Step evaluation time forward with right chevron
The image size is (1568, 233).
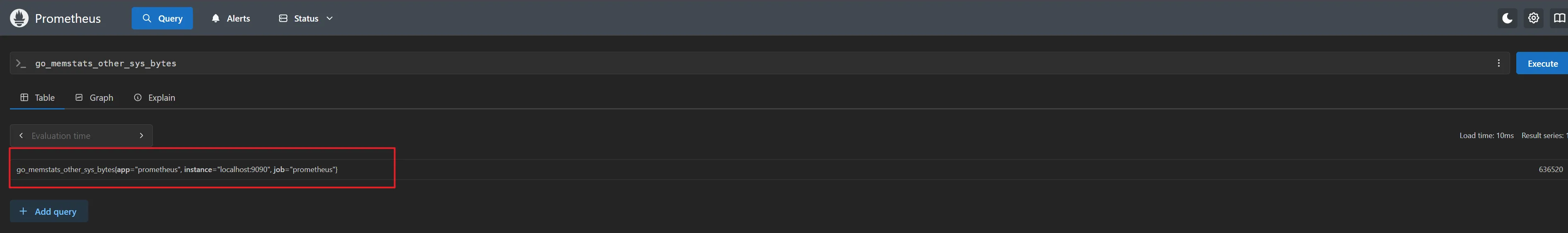(141, 136)
